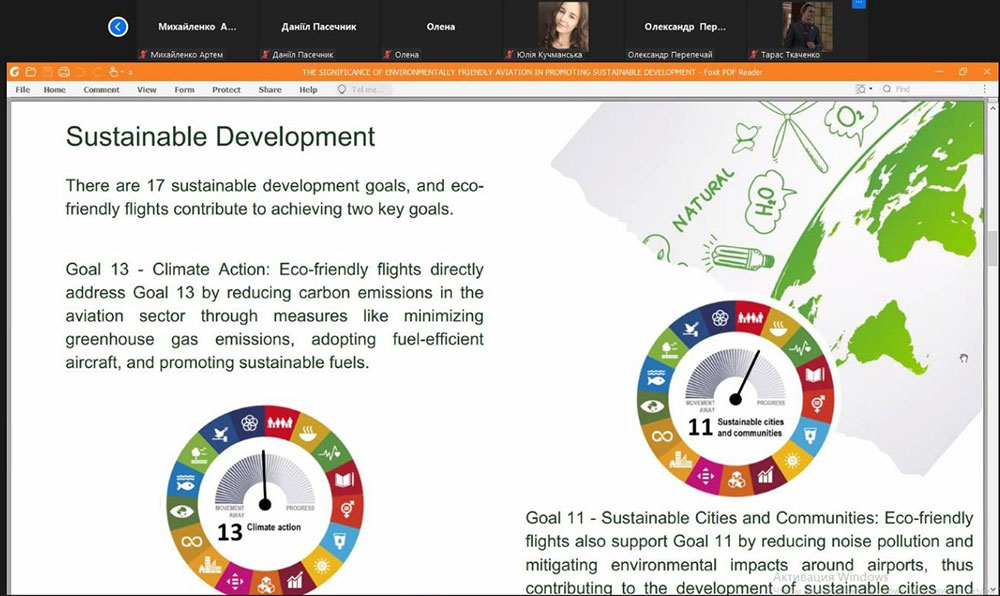Click muted microphone icon beside Юлія Кучманська
1000x596 pixels.
[509, 55]
